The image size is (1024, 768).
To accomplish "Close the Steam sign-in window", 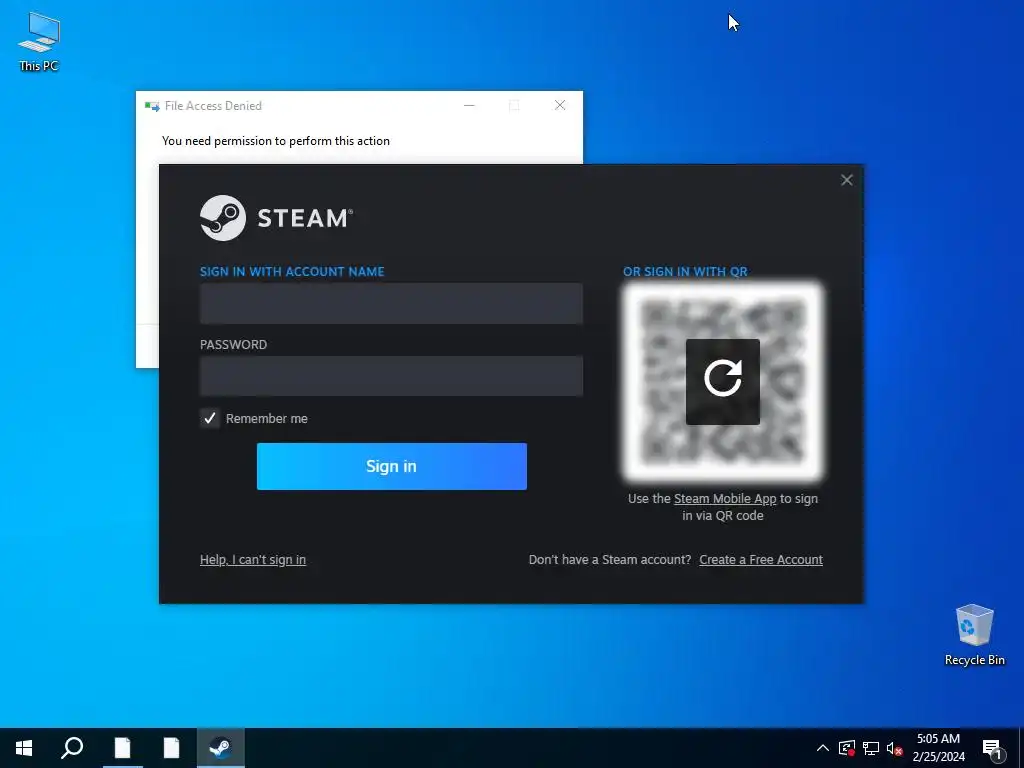I will point(846,180).
